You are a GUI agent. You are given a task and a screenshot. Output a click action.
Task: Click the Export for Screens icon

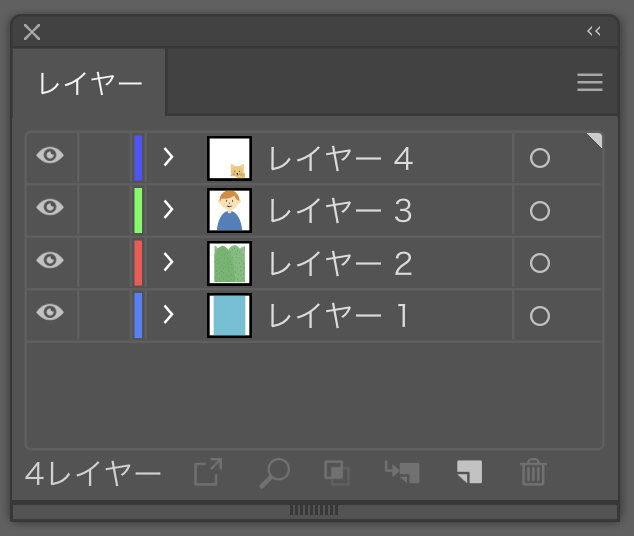(208, 472)
